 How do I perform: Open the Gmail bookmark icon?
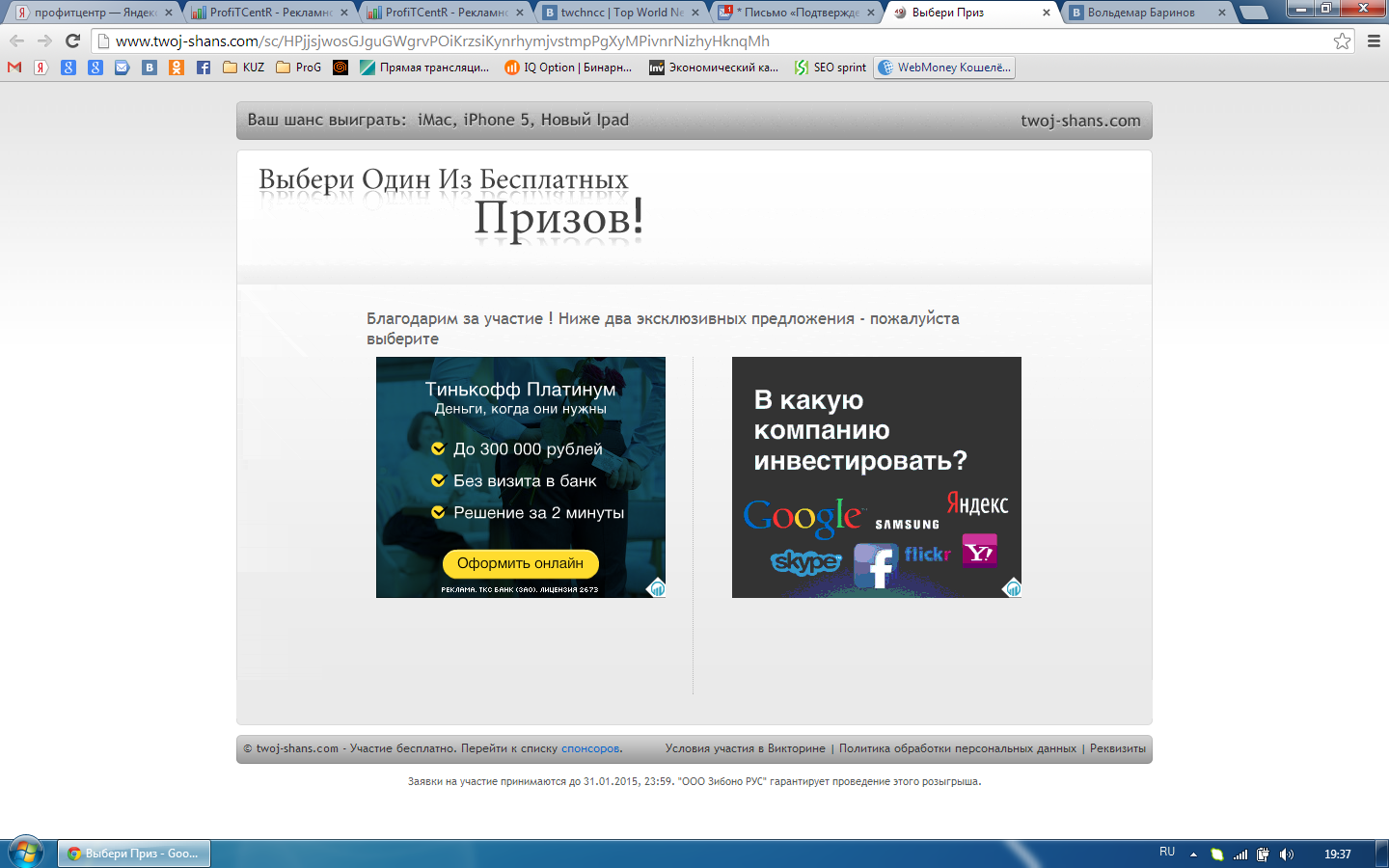pos(14,68)
